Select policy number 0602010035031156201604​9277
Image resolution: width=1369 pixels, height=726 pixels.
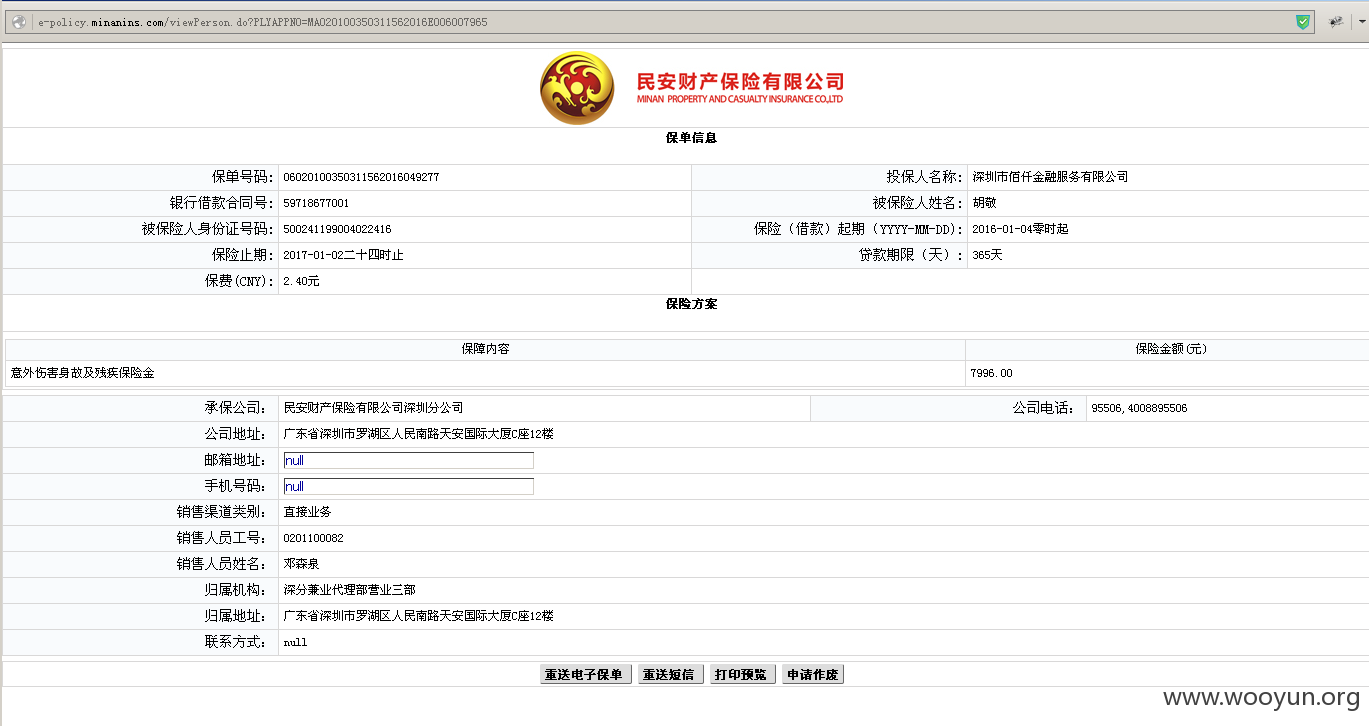point(361,177)
